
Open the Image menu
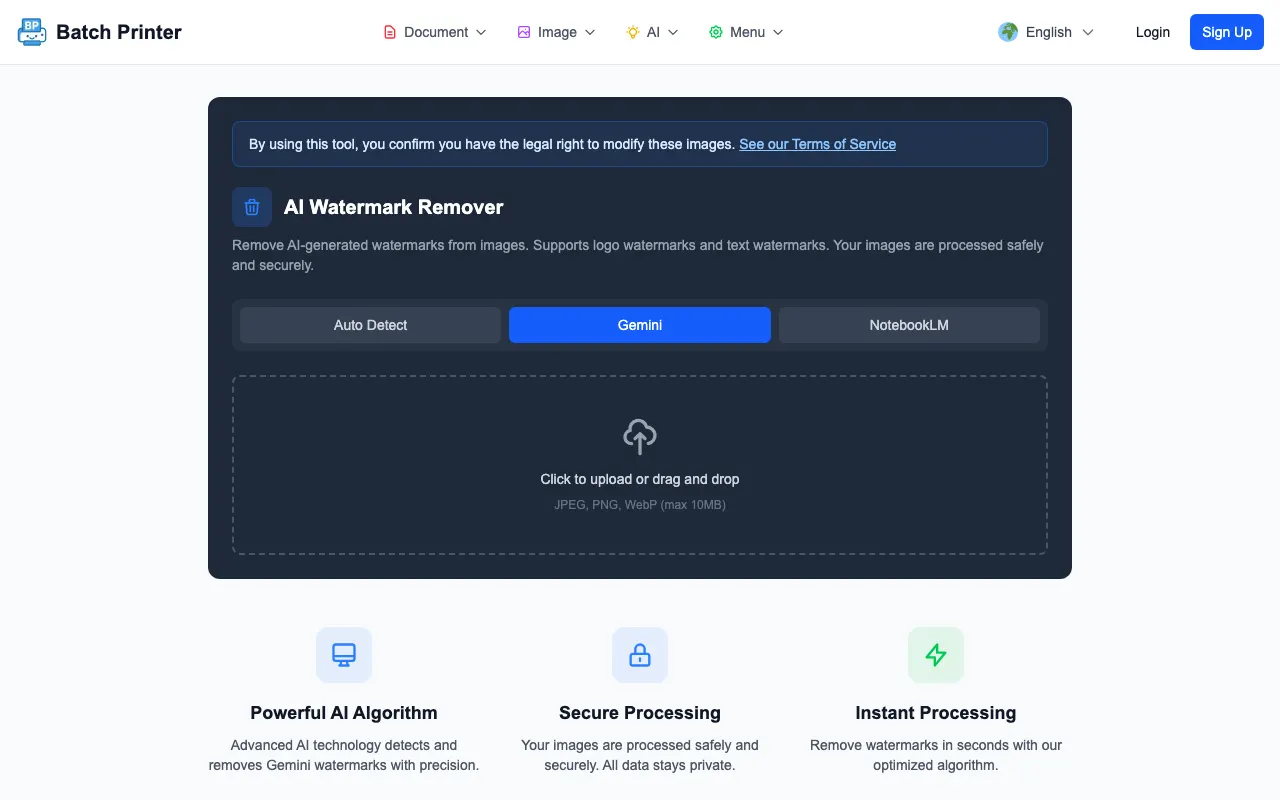[x=557, y=32]
